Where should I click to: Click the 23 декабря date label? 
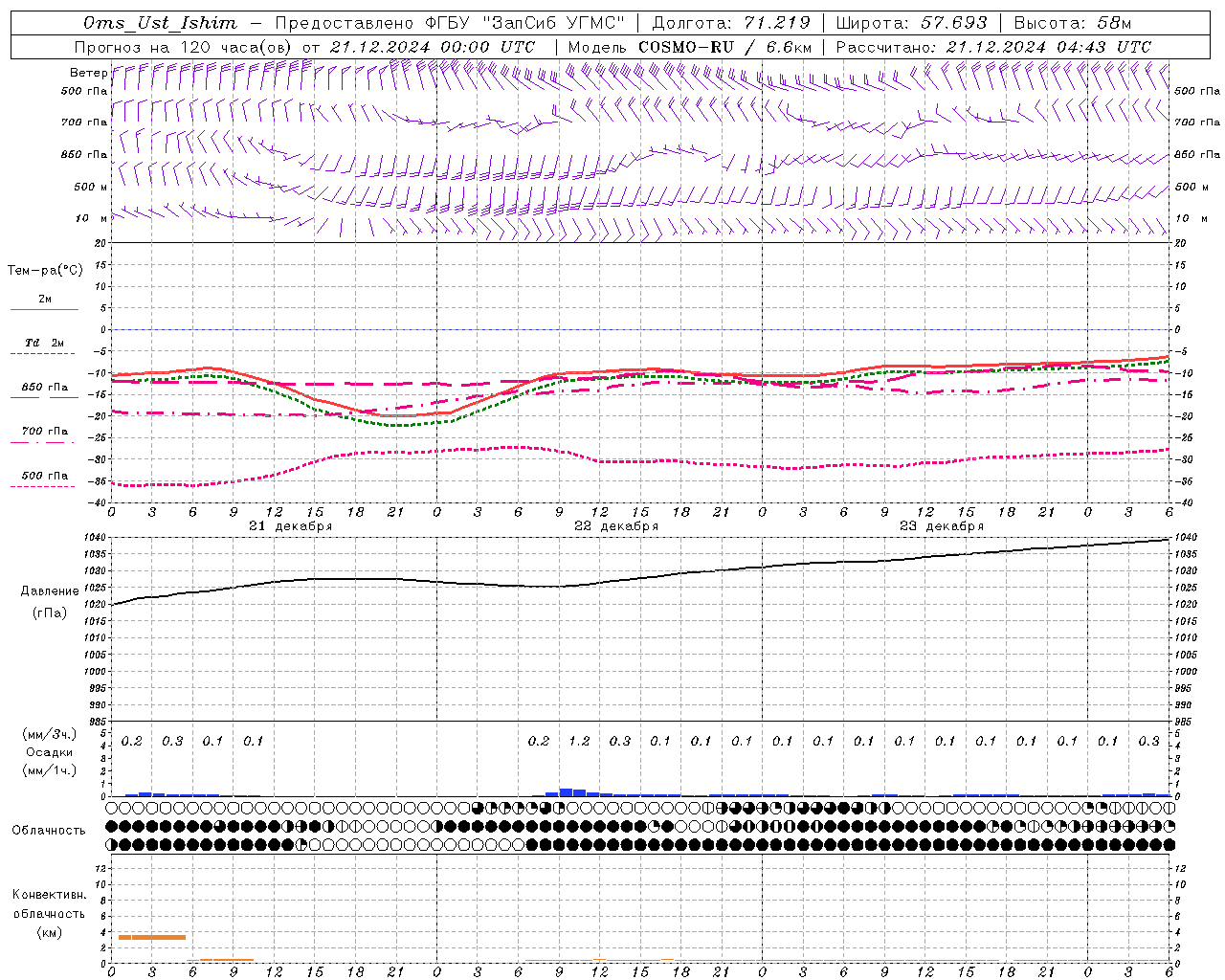(x=942, y=526)
